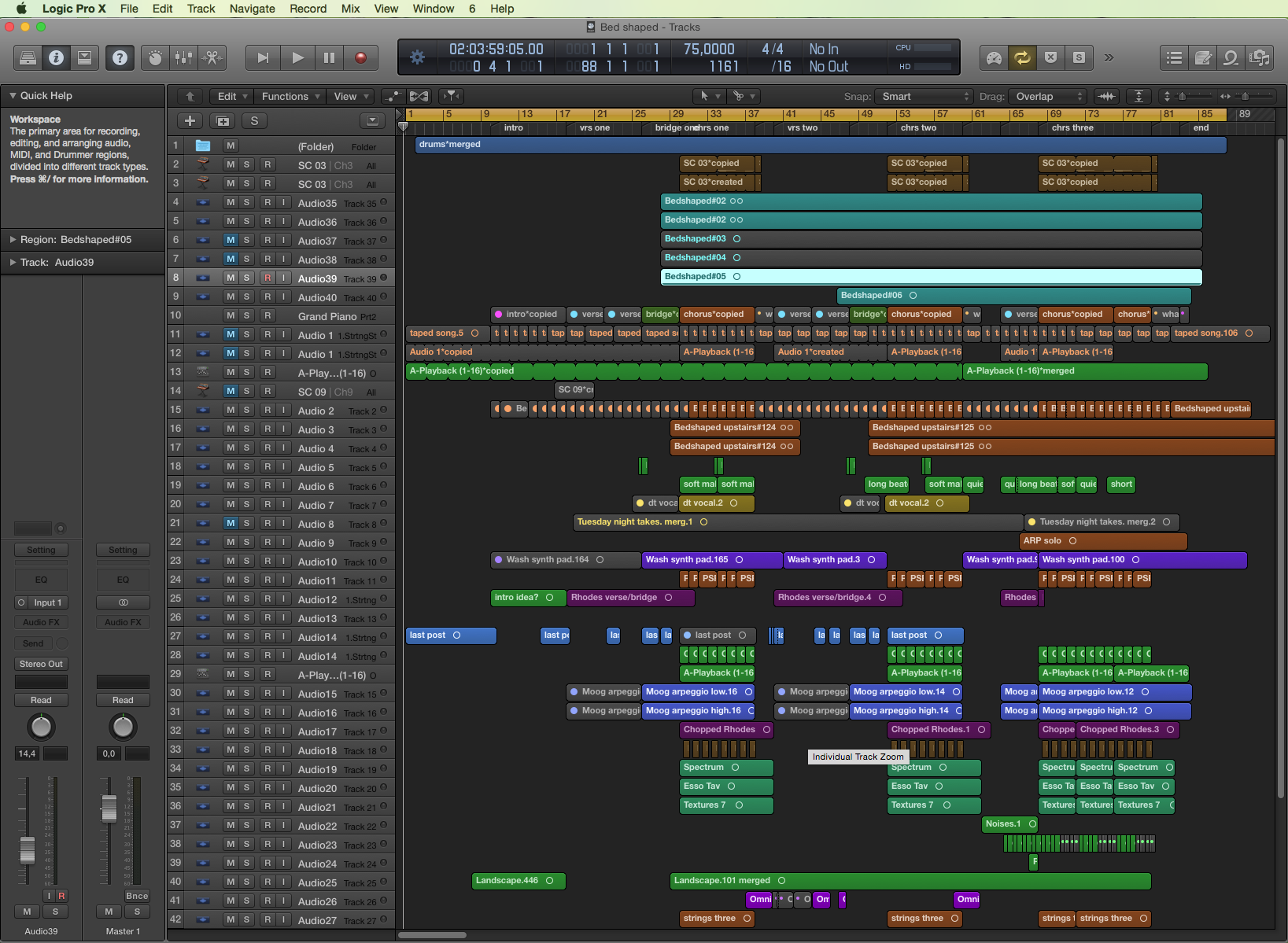This screenshot has height=943, width=1288.
Task: Open the Library panel
Action: tap(28, 57)
